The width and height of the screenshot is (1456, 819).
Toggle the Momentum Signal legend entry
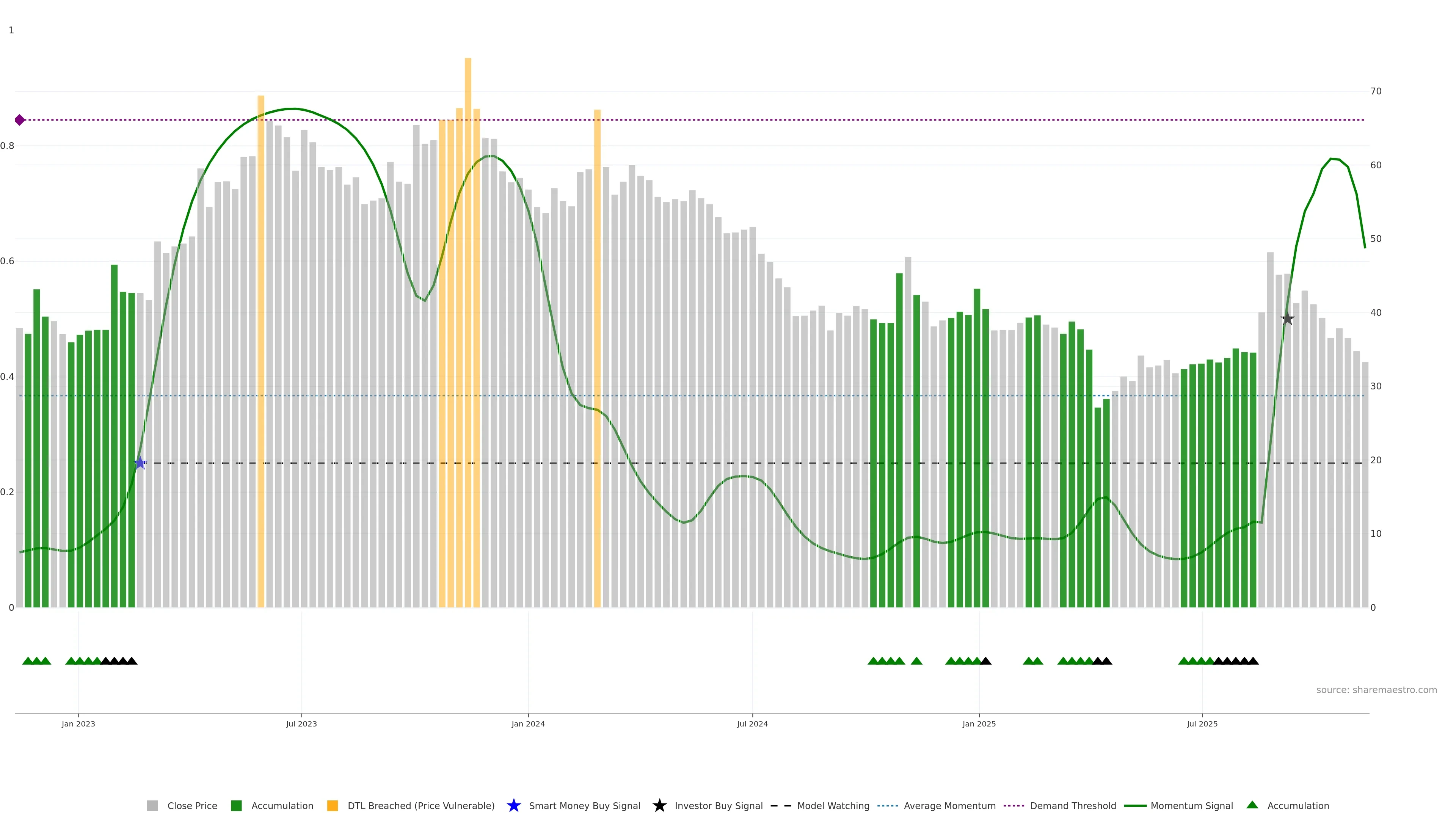pos(1191,805)
